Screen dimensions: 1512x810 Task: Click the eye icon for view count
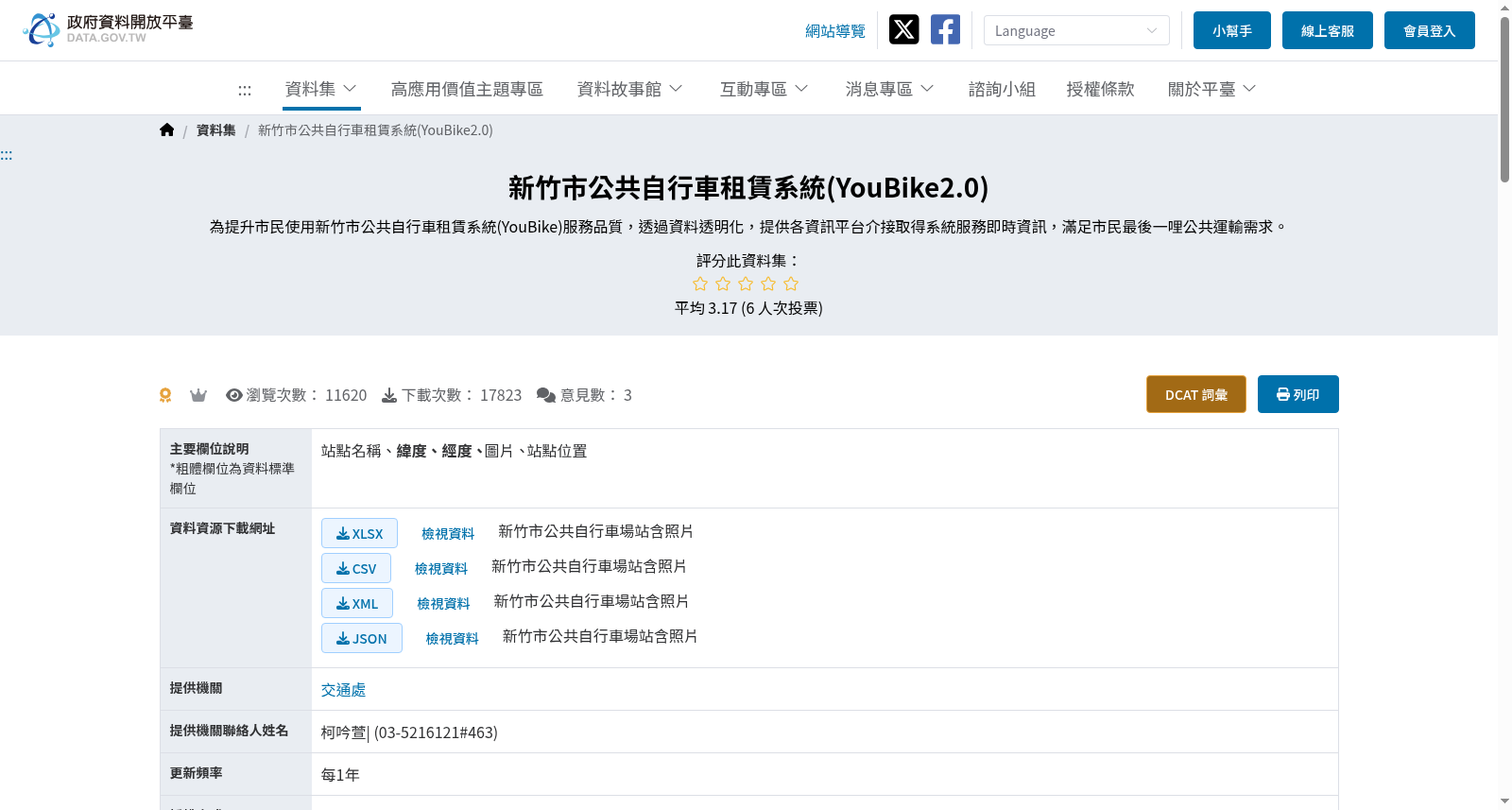click(x=234, y=395)
